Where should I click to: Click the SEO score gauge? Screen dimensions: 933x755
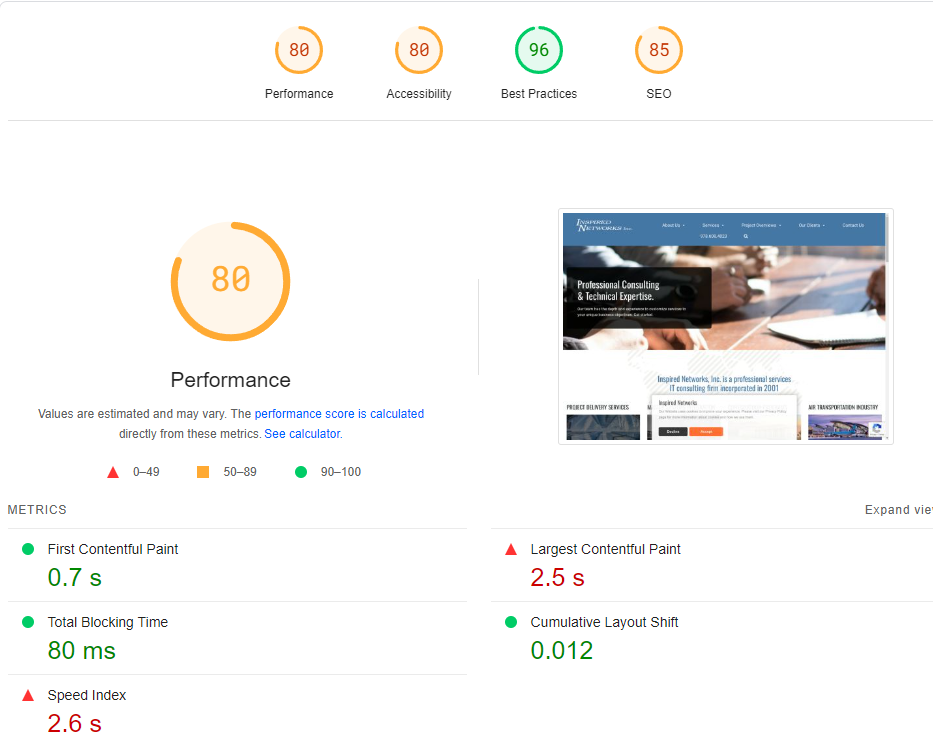pyautogui.click(x=659, y=50)
